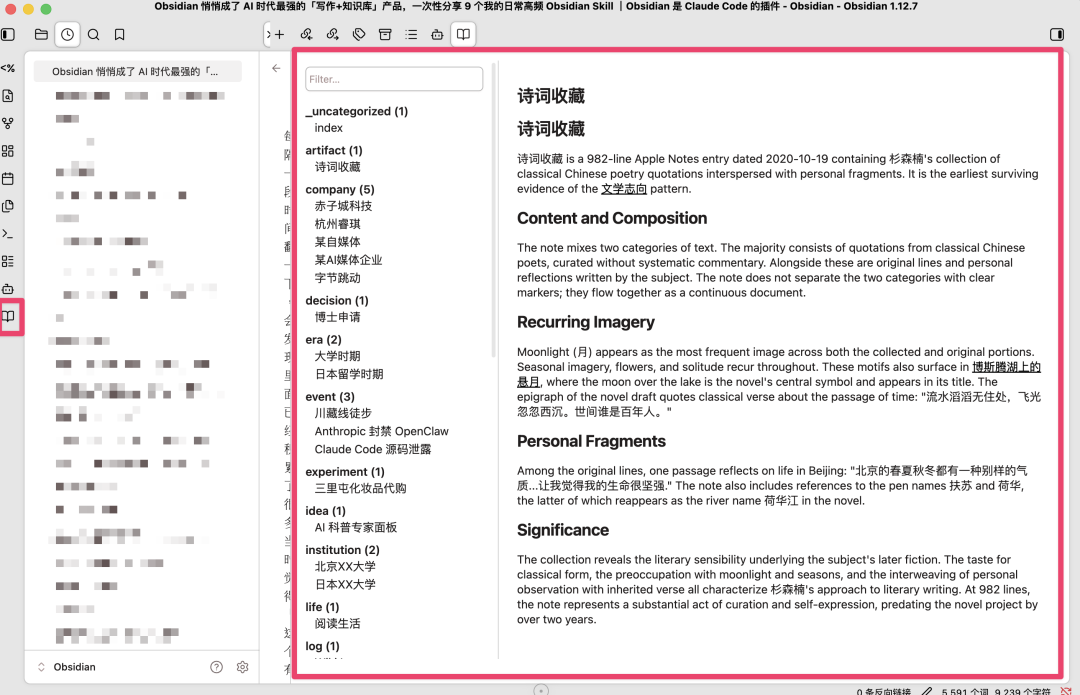Toggle editing mode pencil in status bar
1080x695 pixels.
tap(927, 691)
